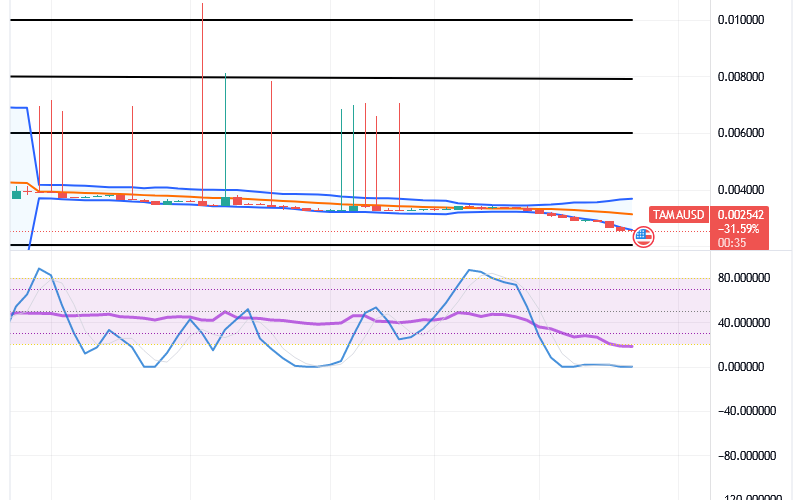Click the US flag event icon
The image size is (802, 500).
point(643,237)
